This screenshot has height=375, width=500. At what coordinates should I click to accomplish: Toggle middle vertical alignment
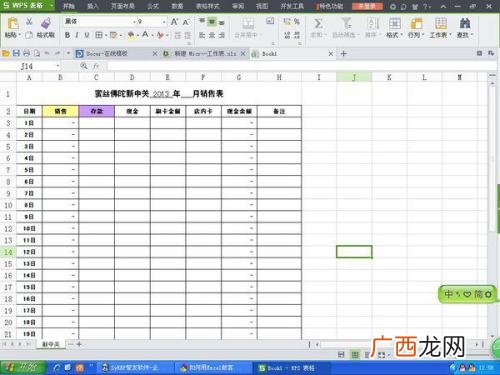(212, 22)
